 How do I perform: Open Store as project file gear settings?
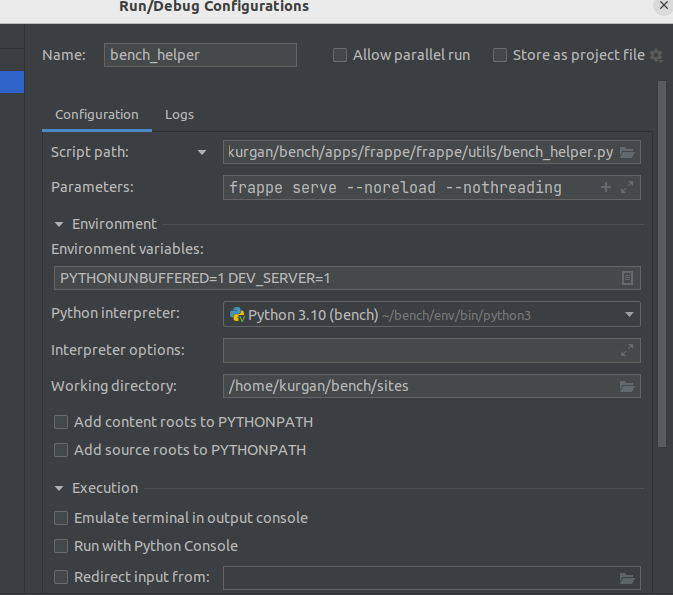click(657, 55)
